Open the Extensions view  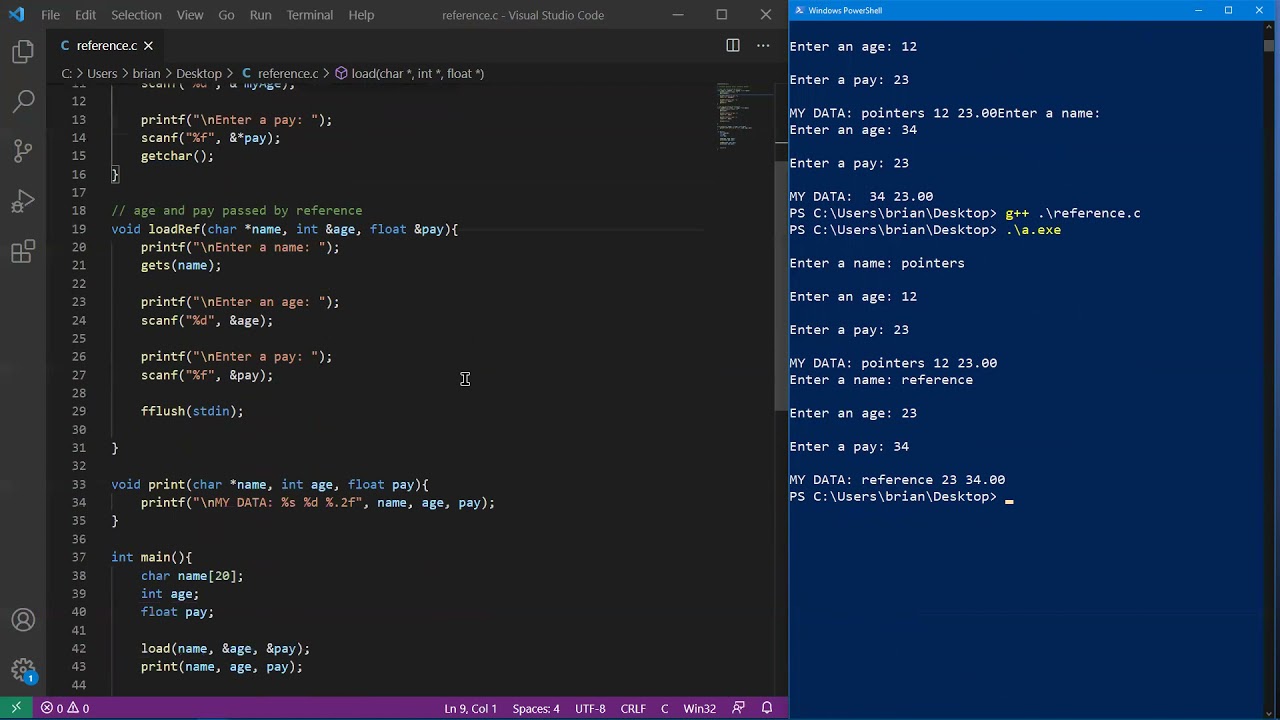(23, 251)
